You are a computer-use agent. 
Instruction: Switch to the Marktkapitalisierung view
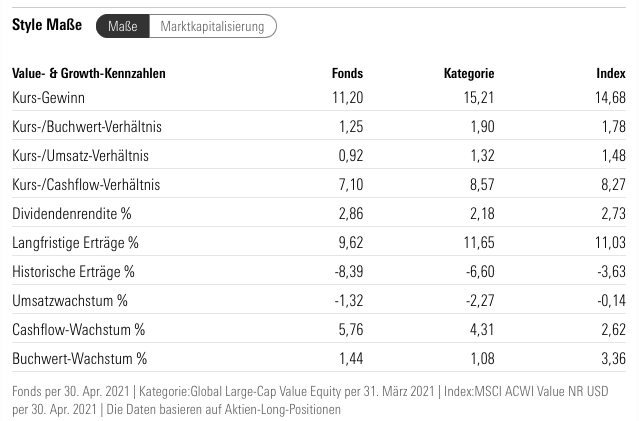click(212, 27)
